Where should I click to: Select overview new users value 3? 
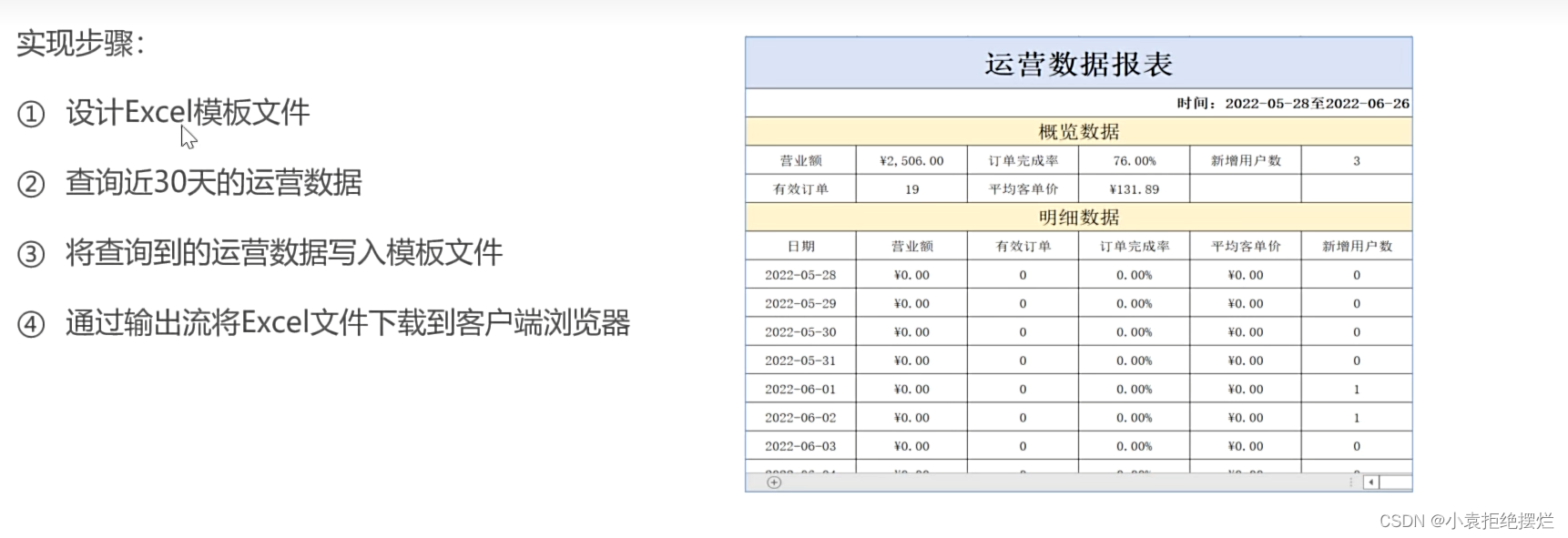tap(1357, 160)
